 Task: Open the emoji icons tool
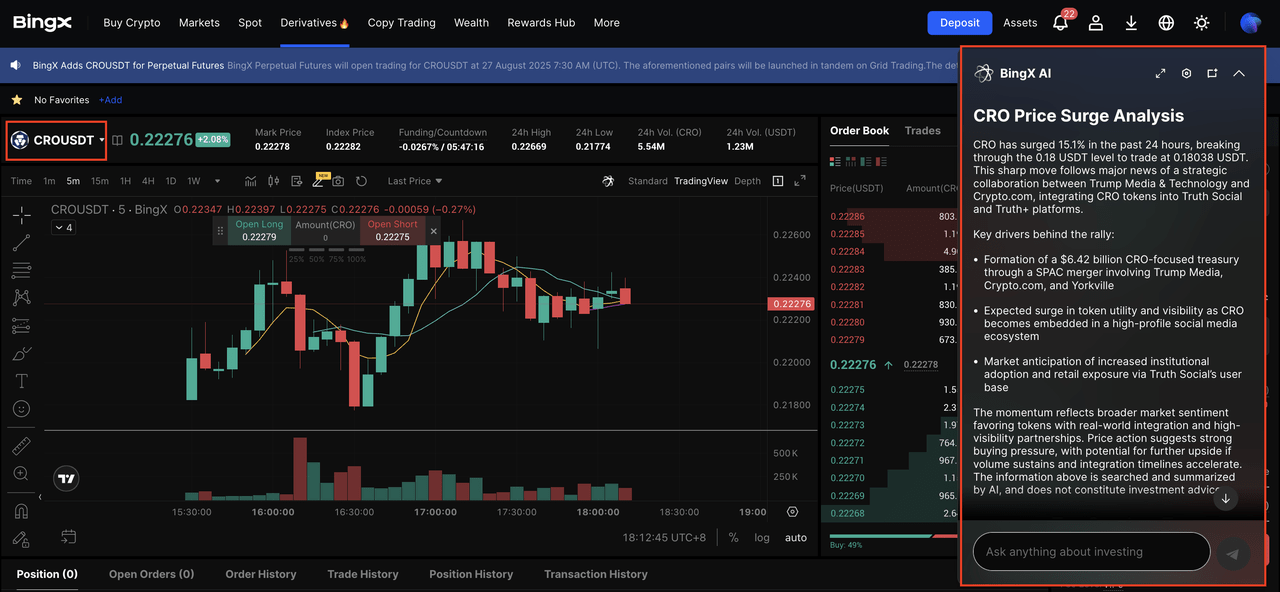(21, 409)
